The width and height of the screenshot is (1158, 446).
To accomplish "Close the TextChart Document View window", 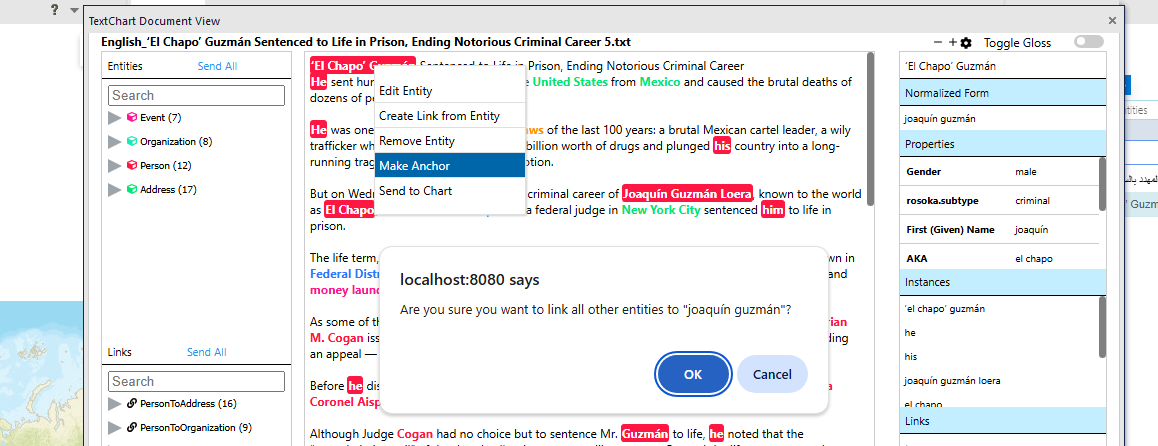I will (x=1112, y=21).
